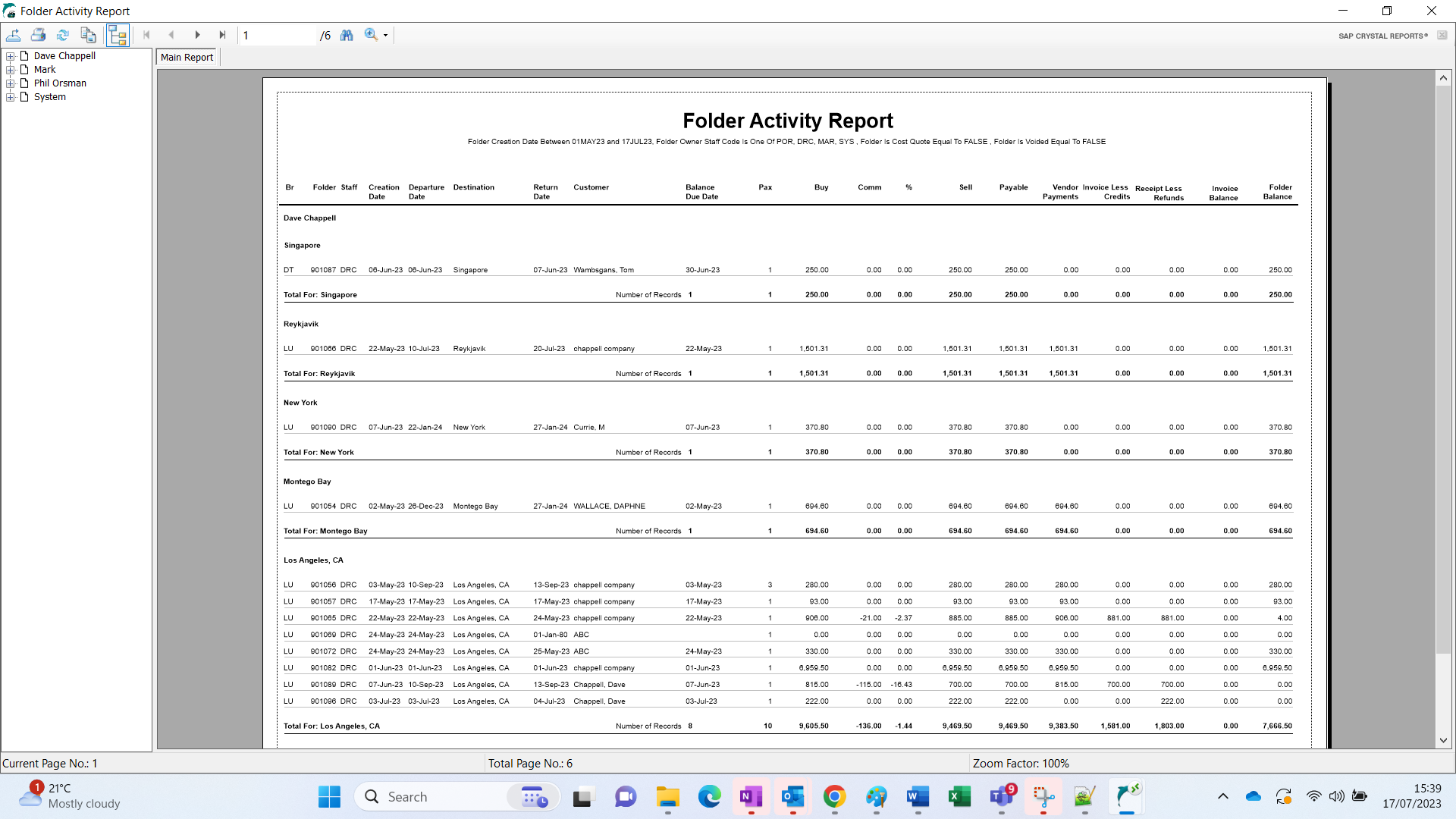Image resolution: width=1456 pixels, height=819 pixels.
Task: Click the Montego Bay group heading
Action: (307, 482)
